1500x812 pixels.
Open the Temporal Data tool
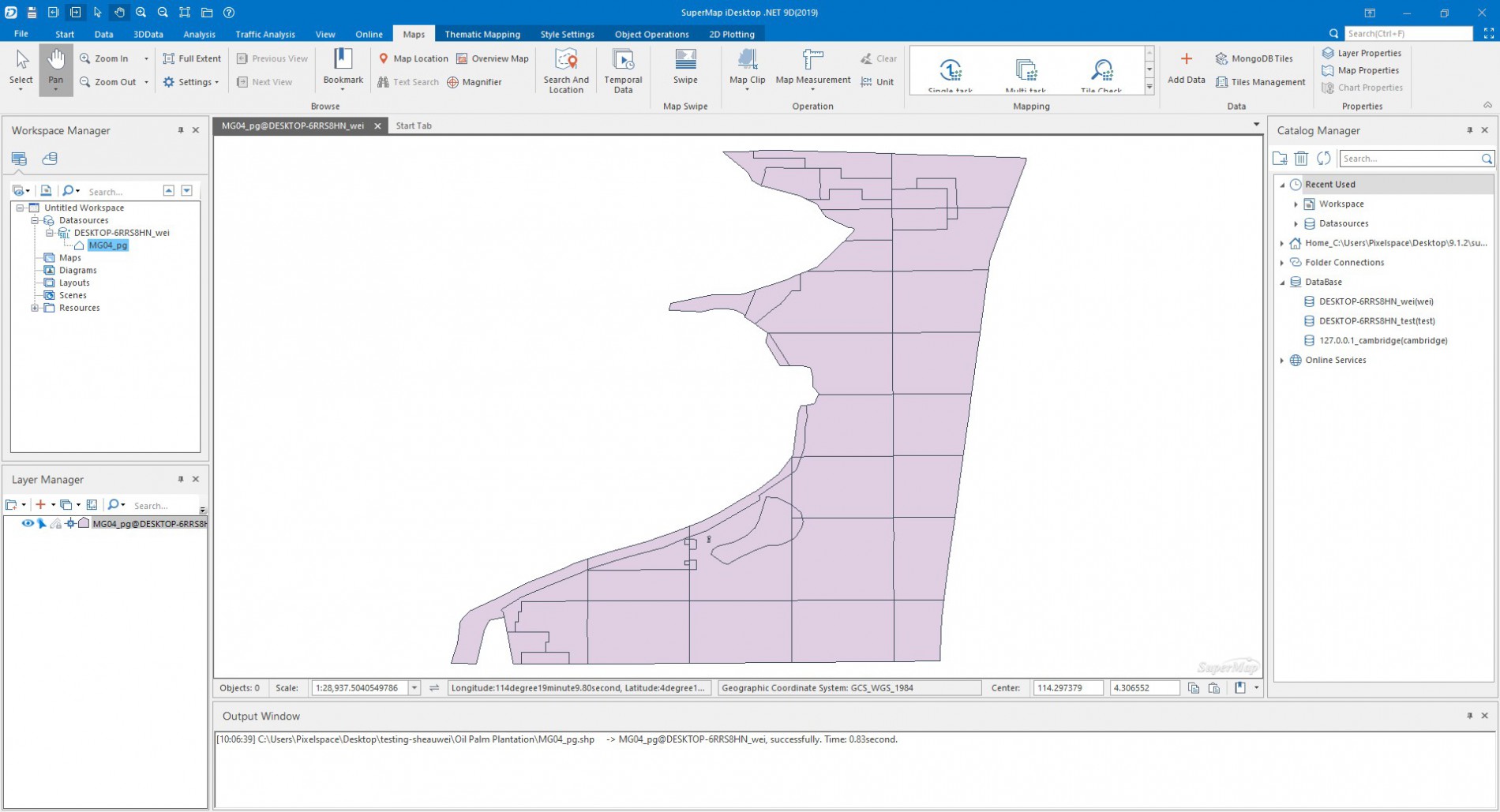coord(623,70)
